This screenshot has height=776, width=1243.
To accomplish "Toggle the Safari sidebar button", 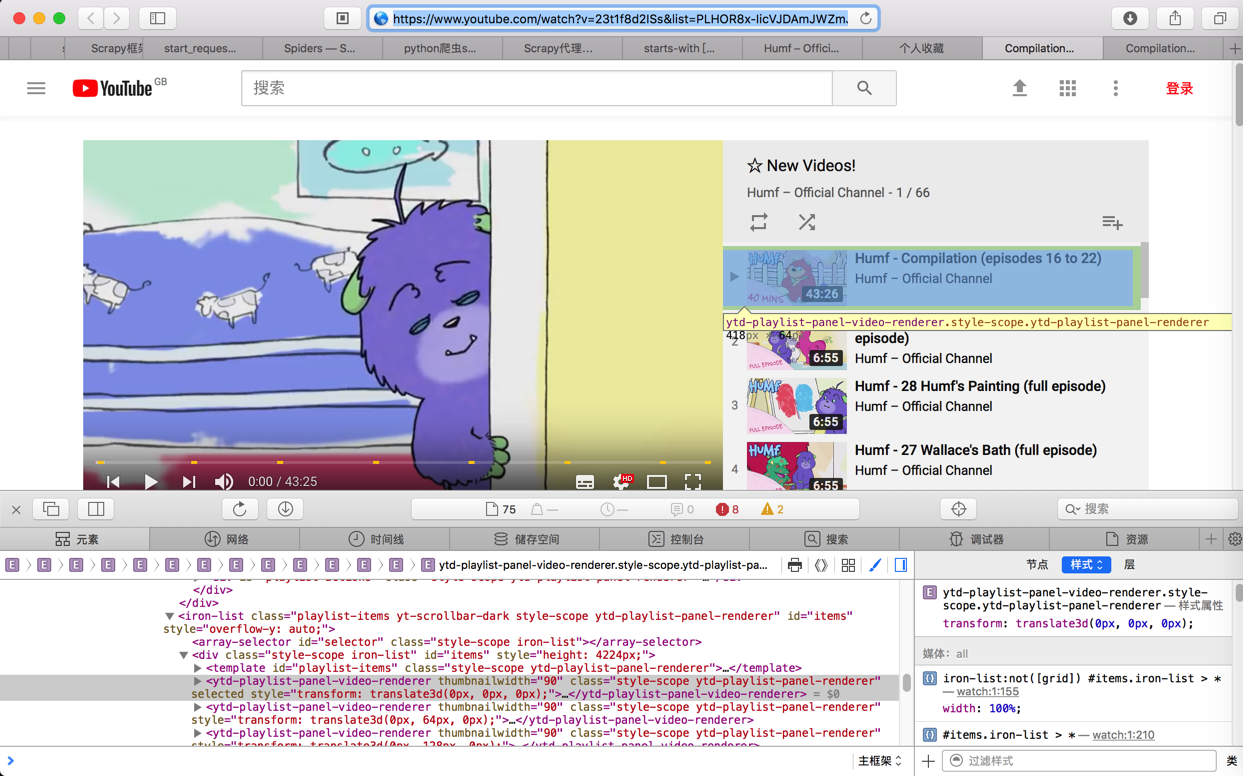I will 158,18.
